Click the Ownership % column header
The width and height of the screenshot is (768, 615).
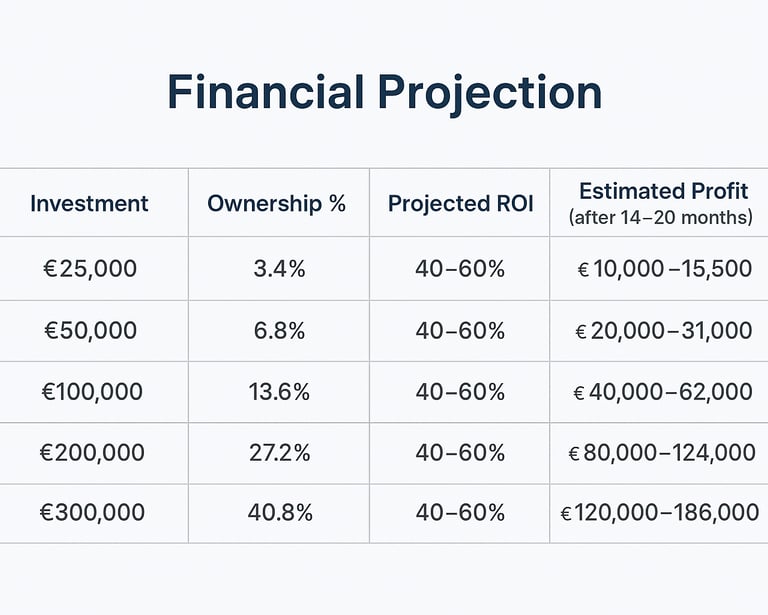tap(277, 204)
